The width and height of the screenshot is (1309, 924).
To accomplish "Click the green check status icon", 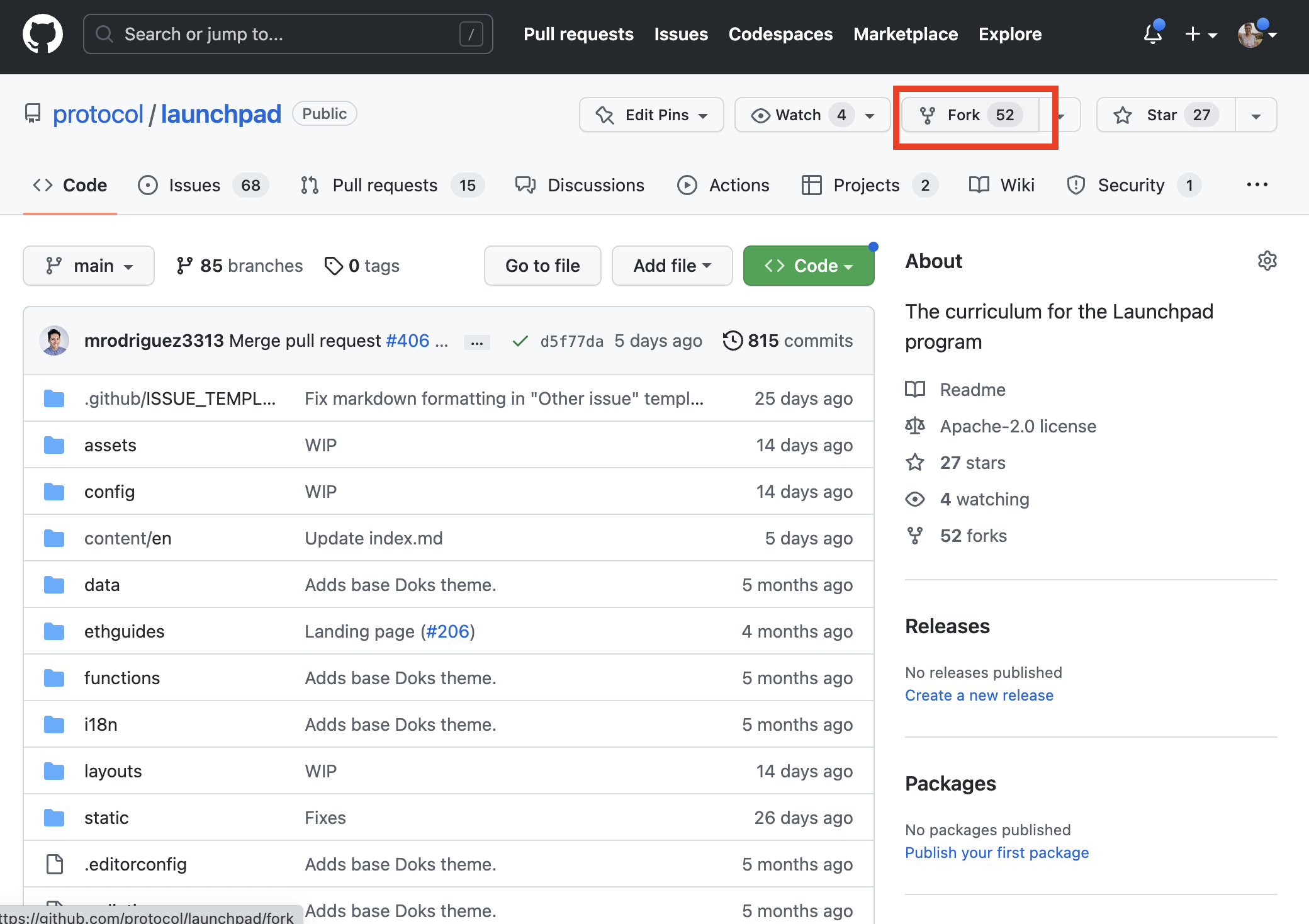I will (520, 341).
